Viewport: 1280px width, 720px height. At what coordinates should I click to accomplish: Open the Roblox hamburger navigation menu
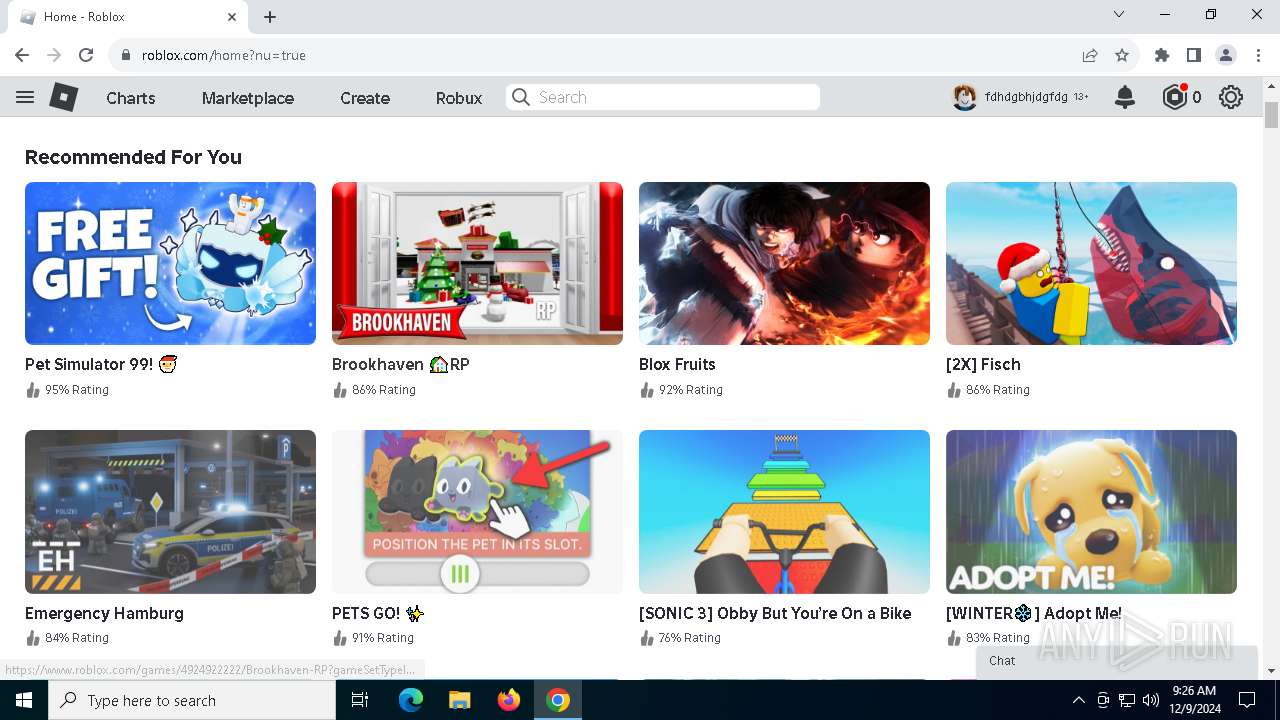[25, 97]
